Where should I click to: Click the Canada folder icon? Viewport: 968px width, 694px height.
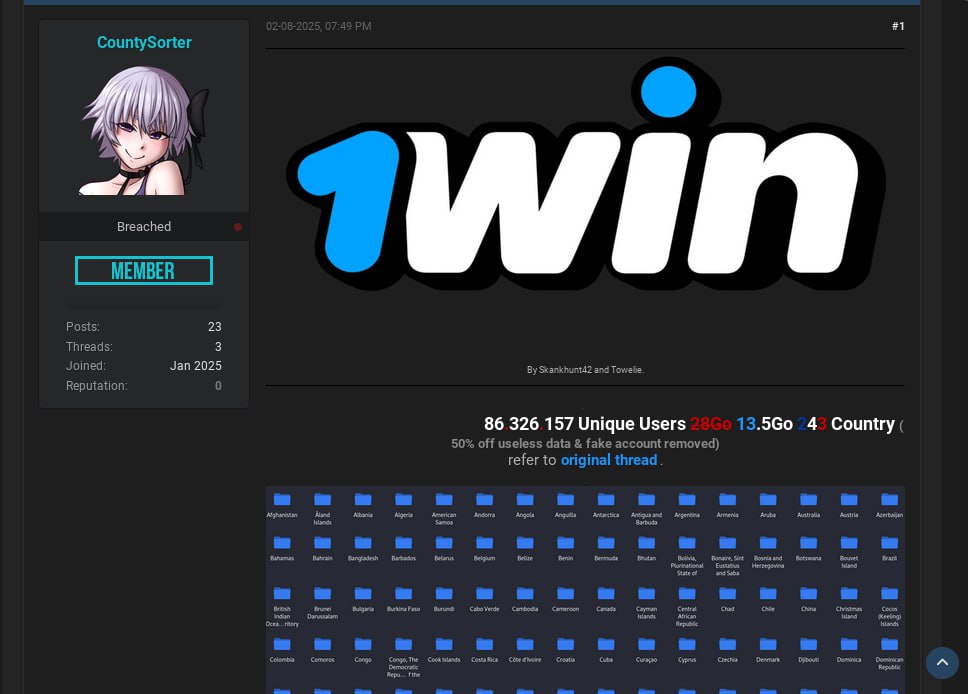[x=606, y=593]
